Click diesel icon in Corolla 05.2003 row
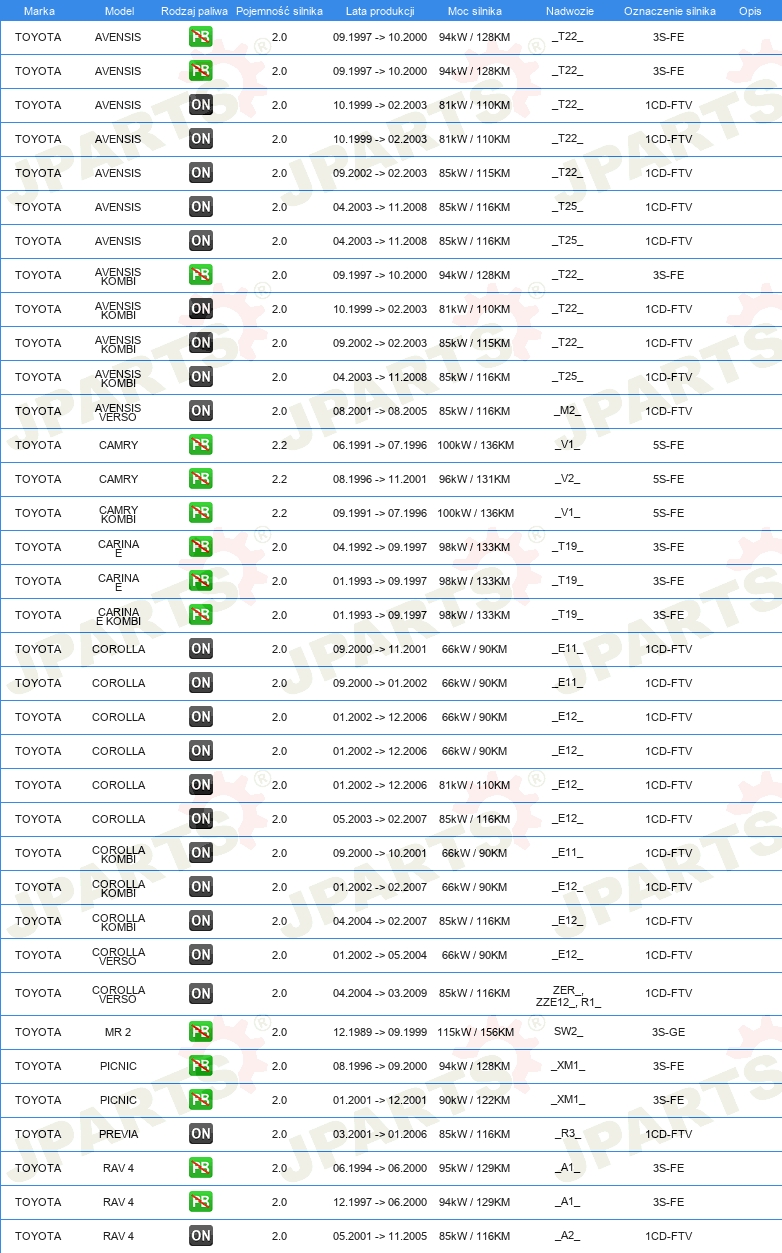782x1253 pixels. click(x=201, y=819)
